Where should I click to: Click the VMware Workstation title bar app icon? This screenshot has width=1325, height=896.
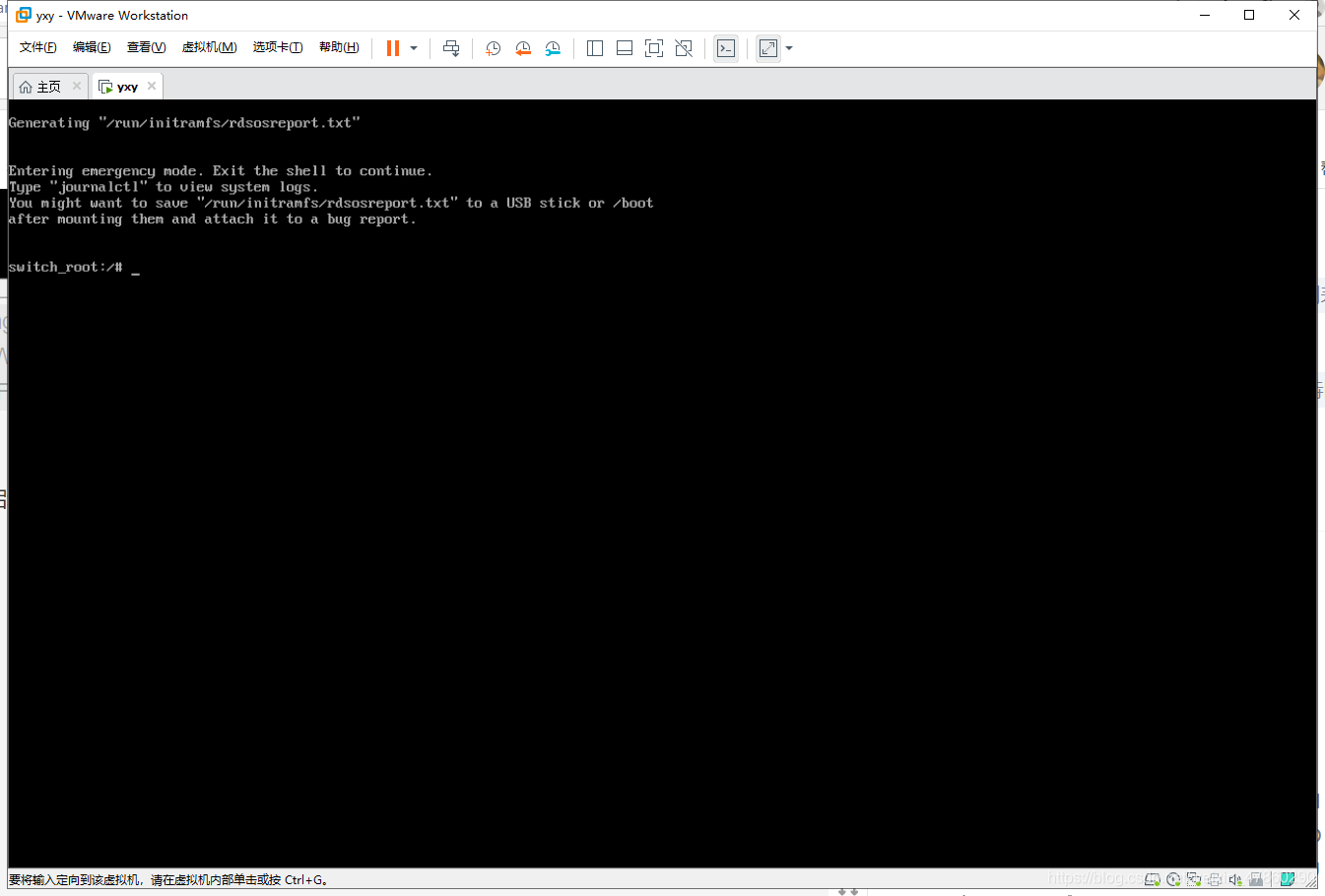point(24,15)
